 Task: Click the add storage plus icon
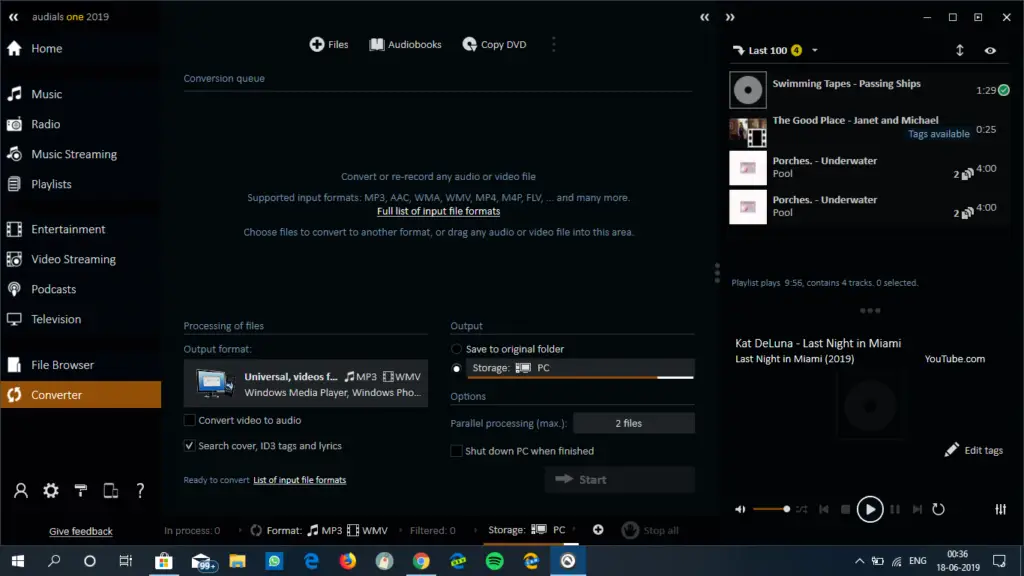[x=598, y=530]
